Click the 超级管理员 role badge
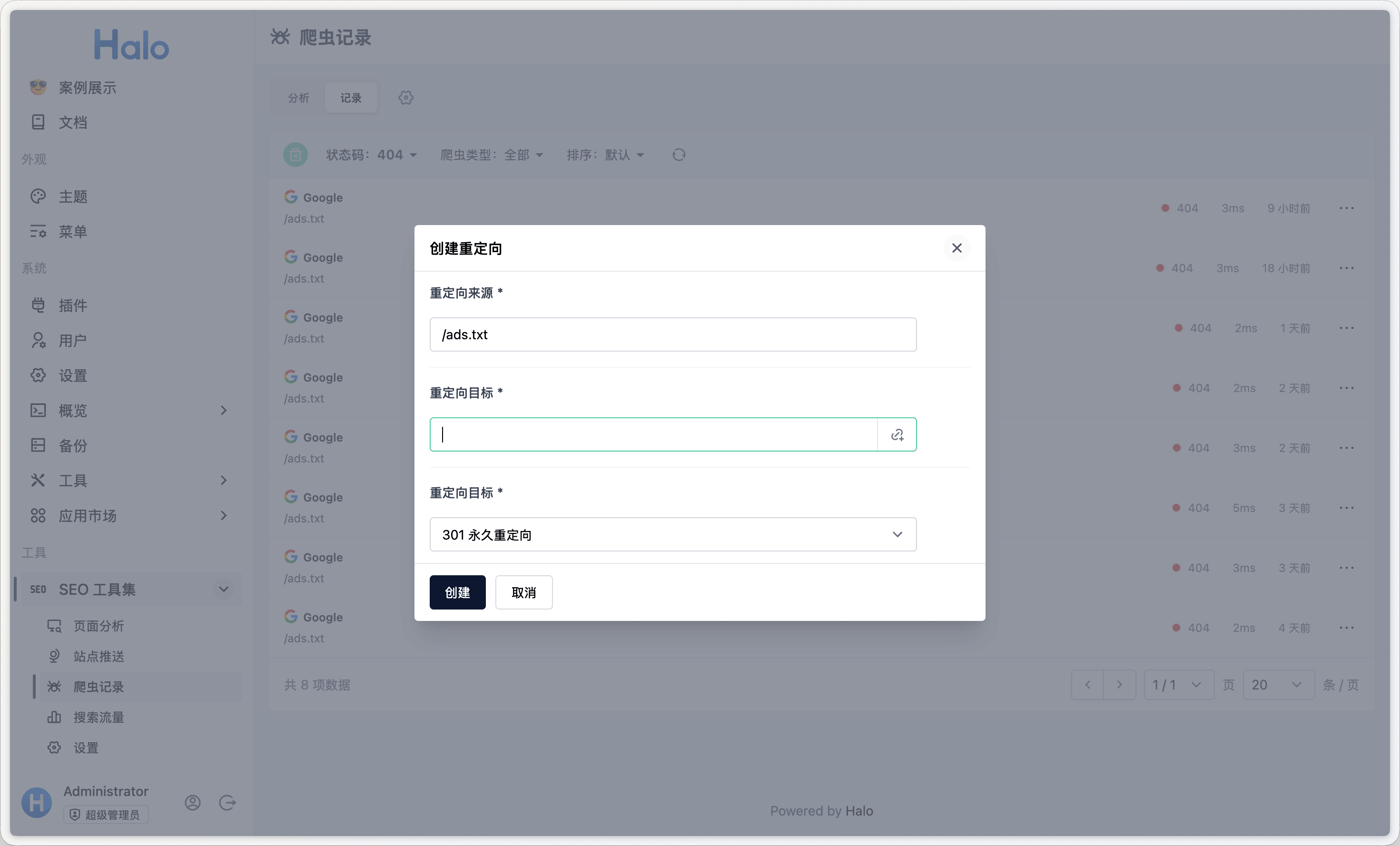This screenshot has height=846, width=1400. tap(106, 814)
